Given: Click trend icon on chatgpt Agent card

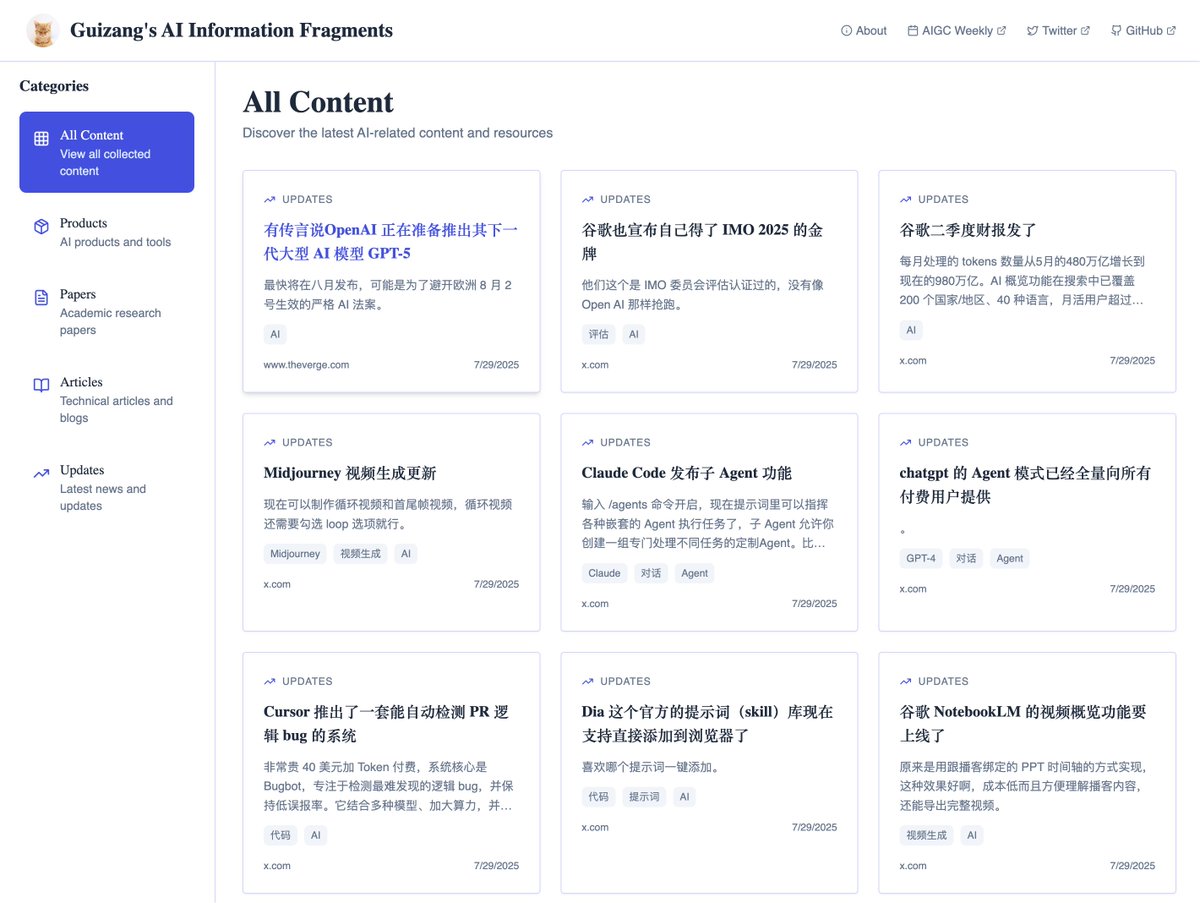Looking at the screenshot, I should 906,442.
